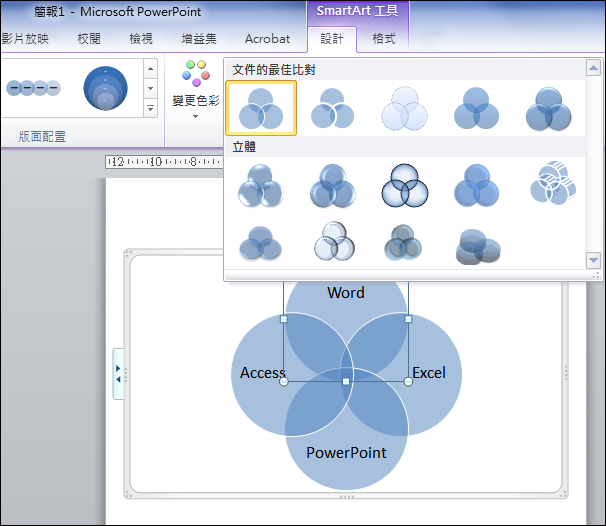Viewport: 606px width, 526px height.
Task: Apply the powder-blue style, fourth in the 立體 section
Action: click(x=477, y=186)
